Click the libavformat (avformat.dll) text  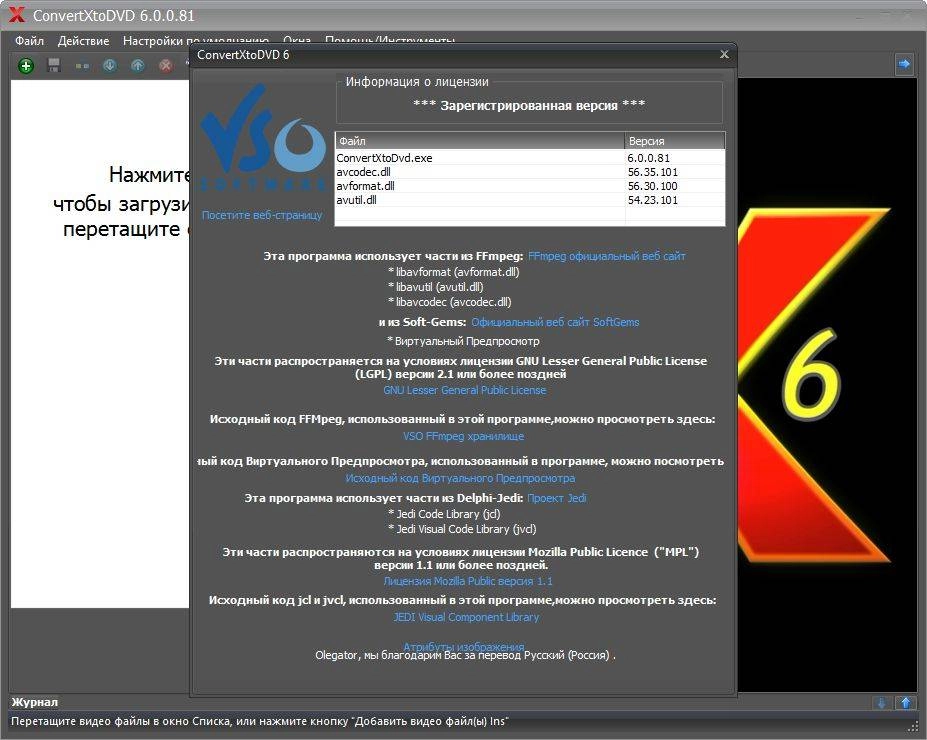pos(454,272)
